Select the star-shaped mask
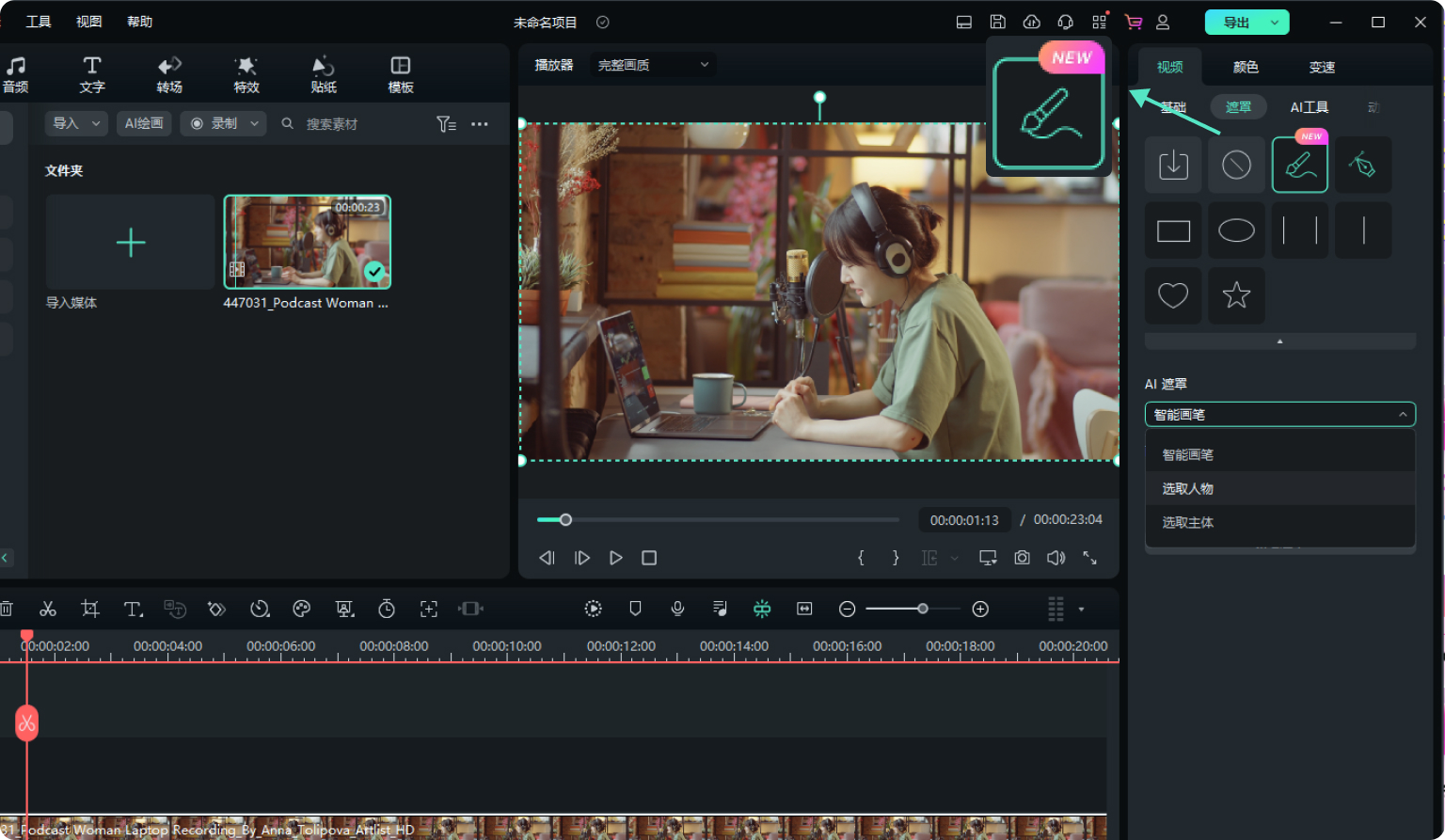 tap(1236, 295)
